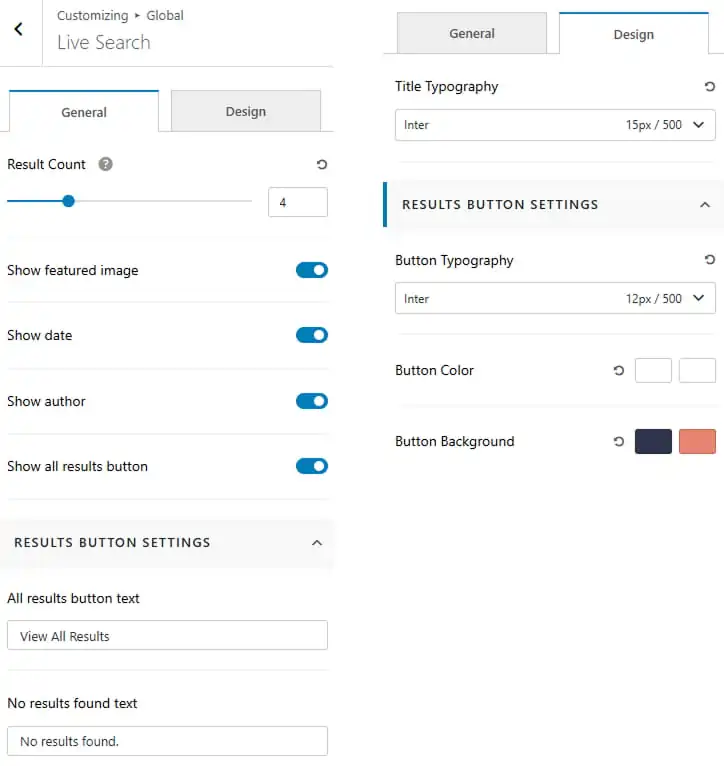Switch off the Show author toggle
Screen dimensions: 724x766
(x=312, y=401)
